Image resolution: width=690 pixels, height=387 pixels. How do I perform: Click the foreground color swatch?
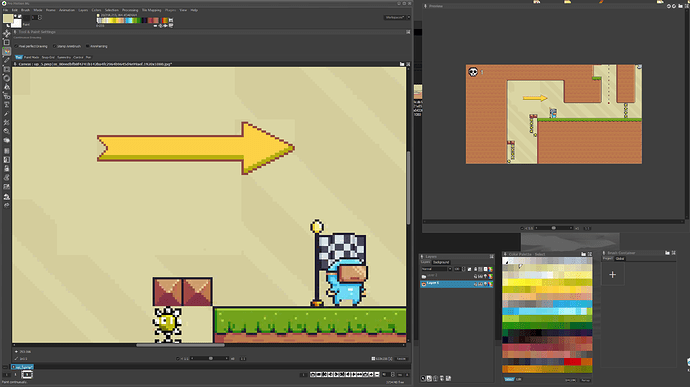point(7,18)
